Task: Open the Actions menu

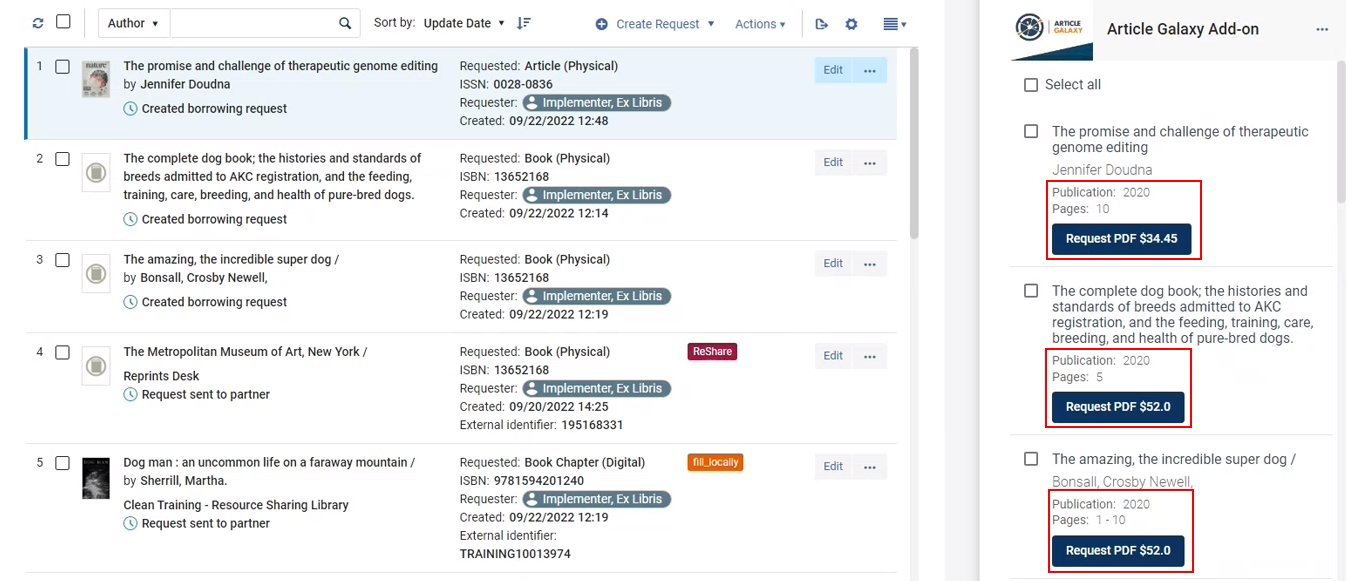Action: pos(760,24)
